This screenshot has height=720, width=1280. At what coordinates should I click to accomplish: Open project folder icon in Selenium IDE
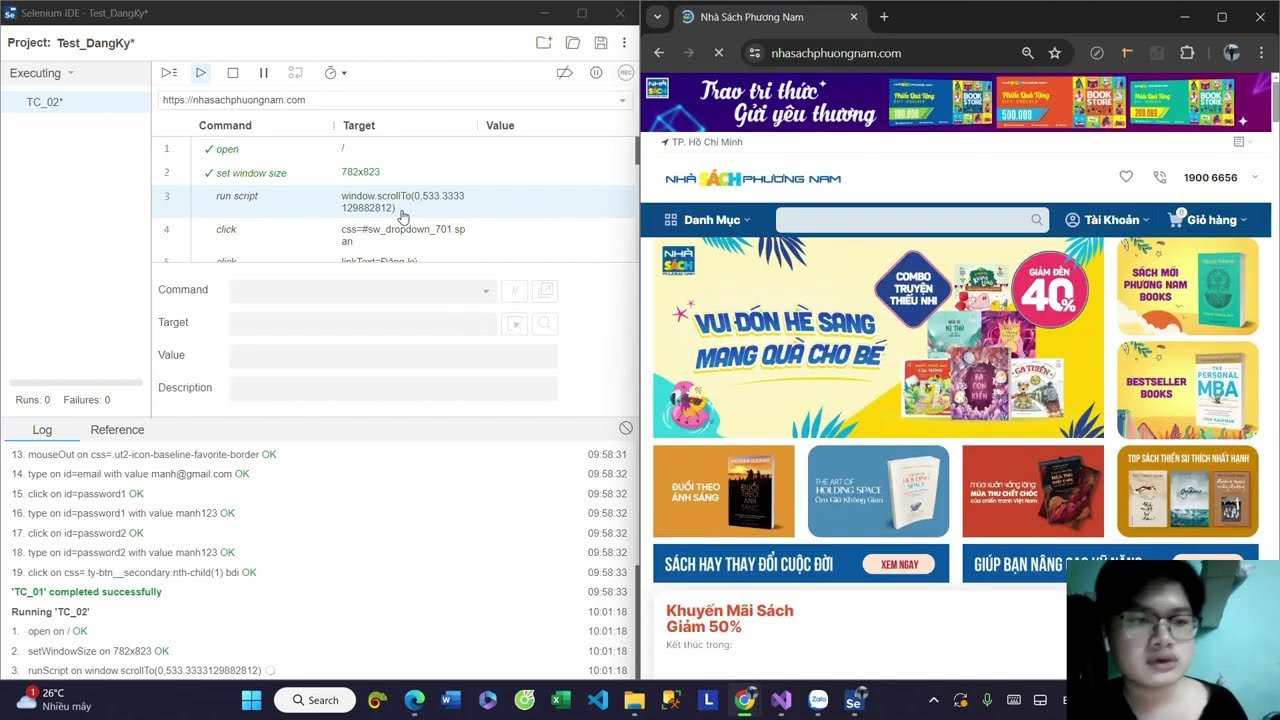point(573,43)
